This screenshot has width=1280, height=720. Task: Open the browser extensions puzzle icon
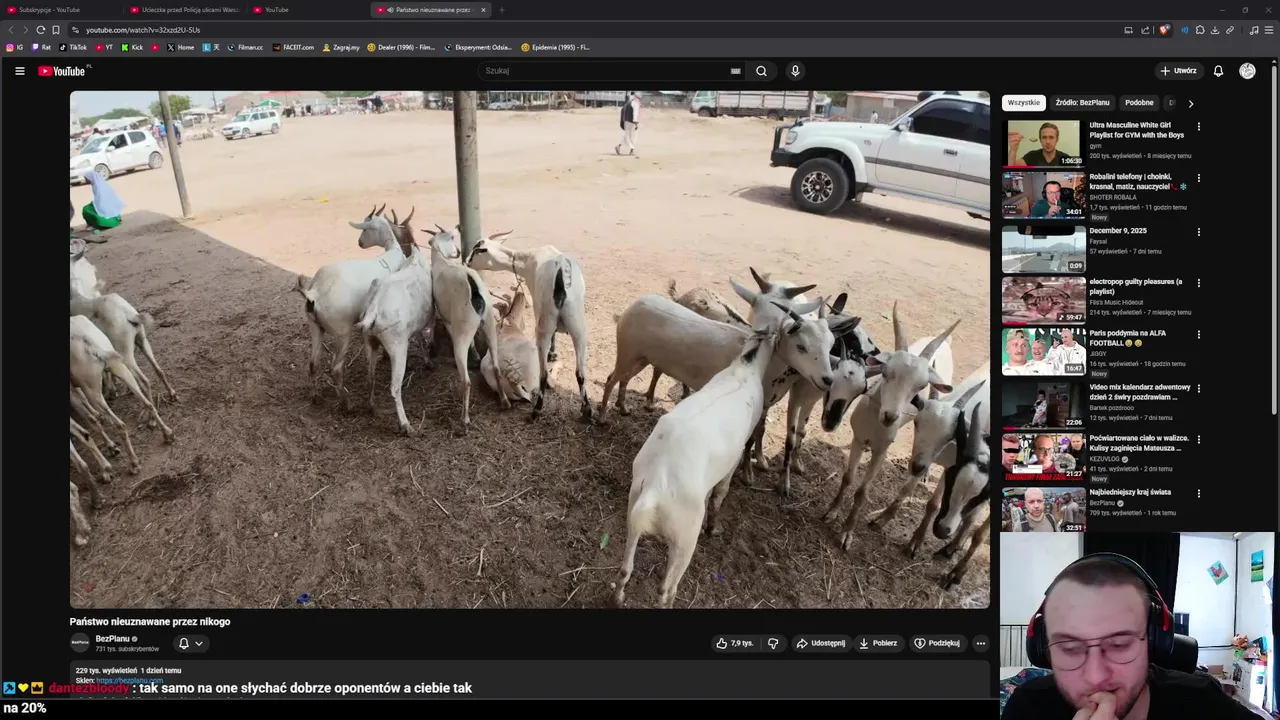(1200, 30)
